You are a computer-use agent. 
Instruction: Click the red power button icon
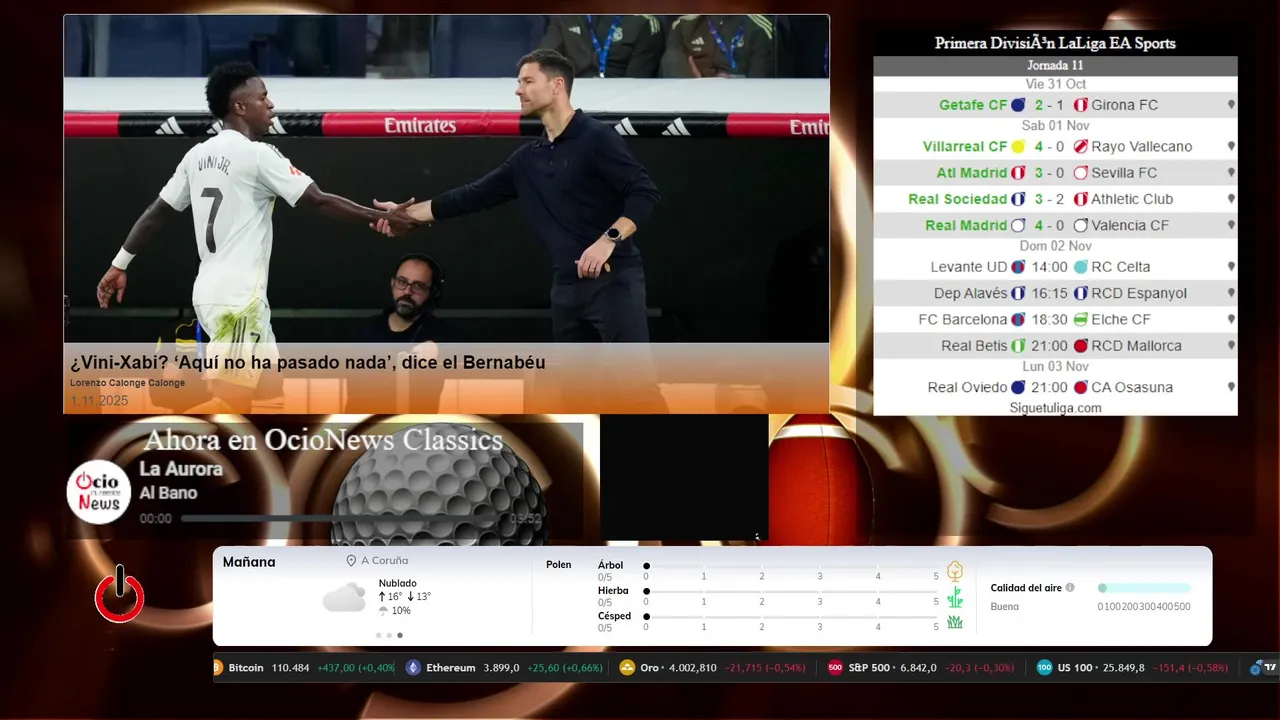tap(120, 595)
